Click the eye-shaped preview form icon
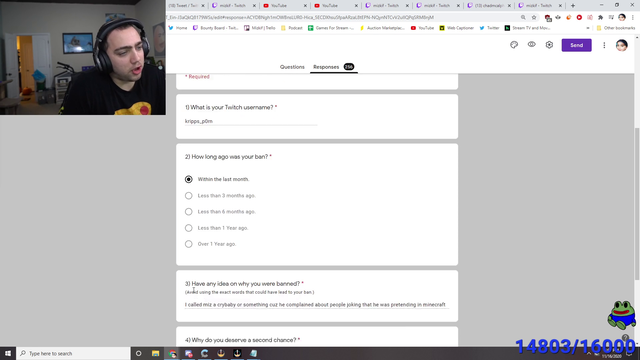Screen dimensions: 640x360 (531, 44)
